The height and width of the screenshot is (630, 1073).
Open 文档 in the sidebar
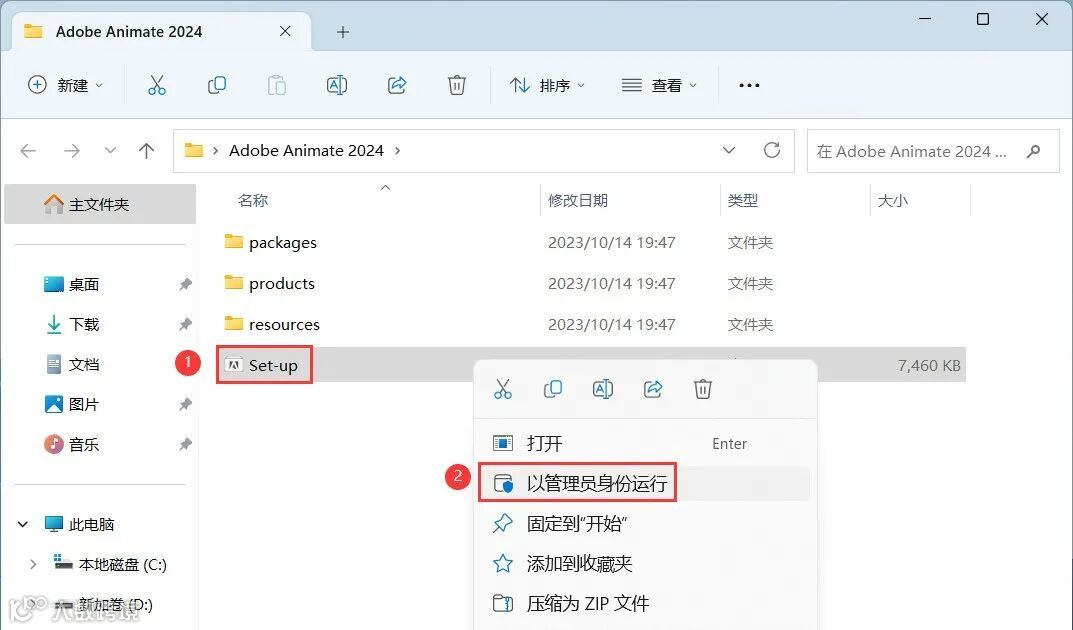[x=83, y=365]
